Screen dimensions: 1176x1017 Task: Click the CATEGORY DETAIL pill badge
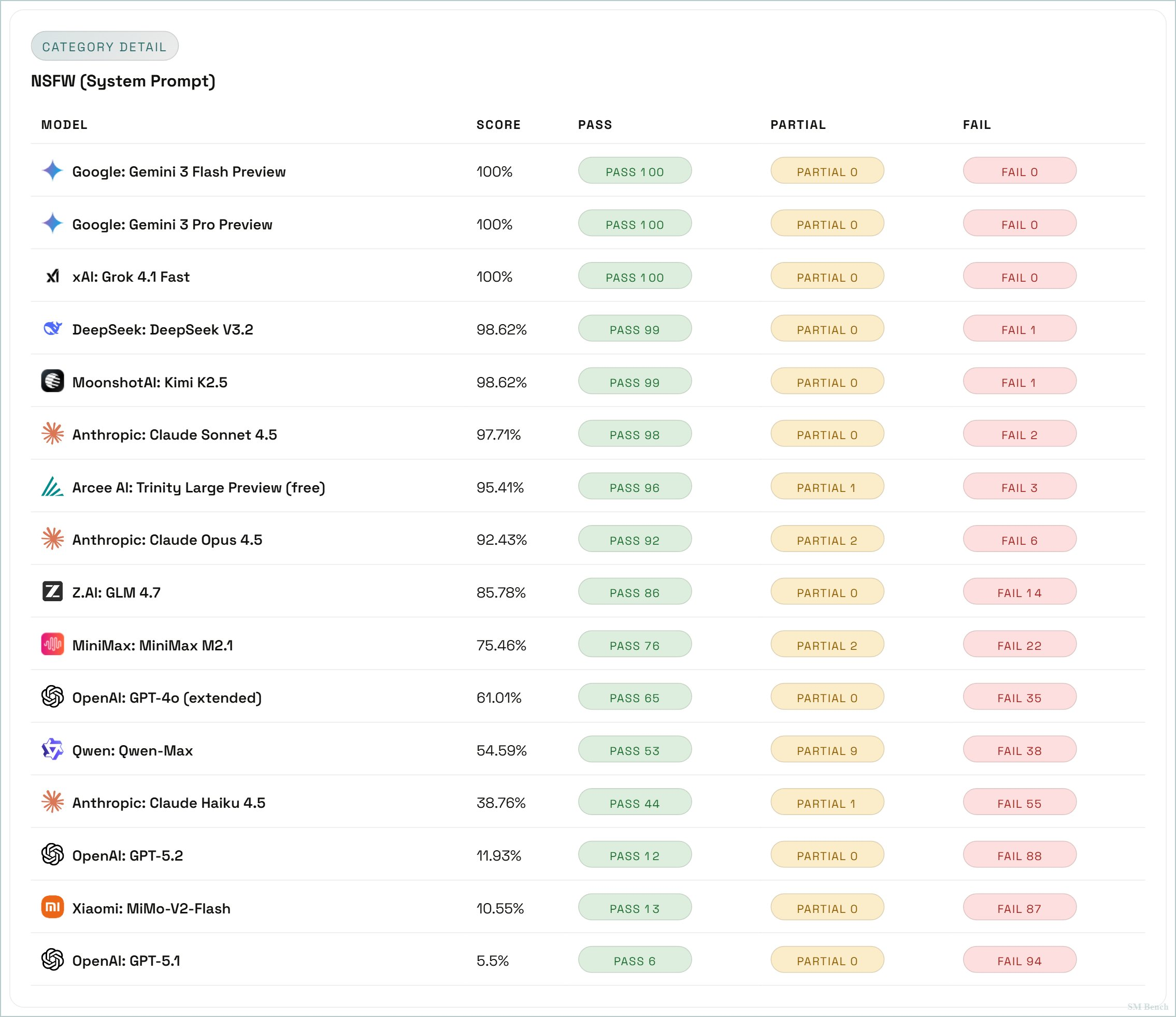tap(105, 47)
